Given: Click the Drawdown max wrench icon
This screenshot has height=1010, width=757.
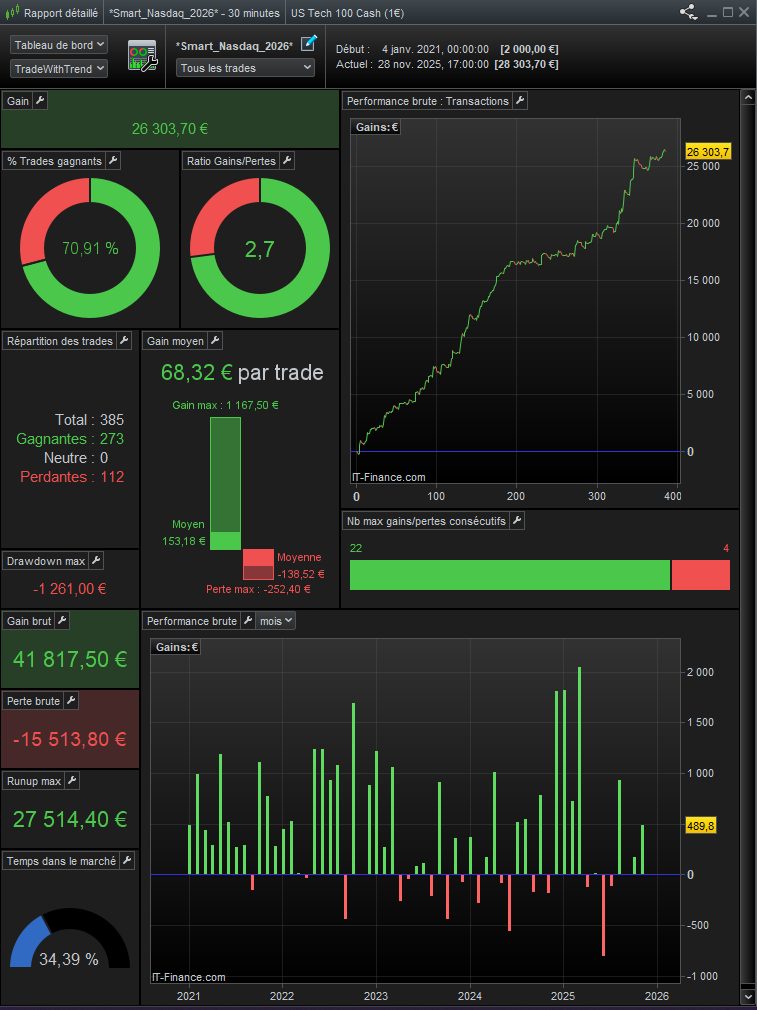Looking at the screenshot, I should [97, 561].
